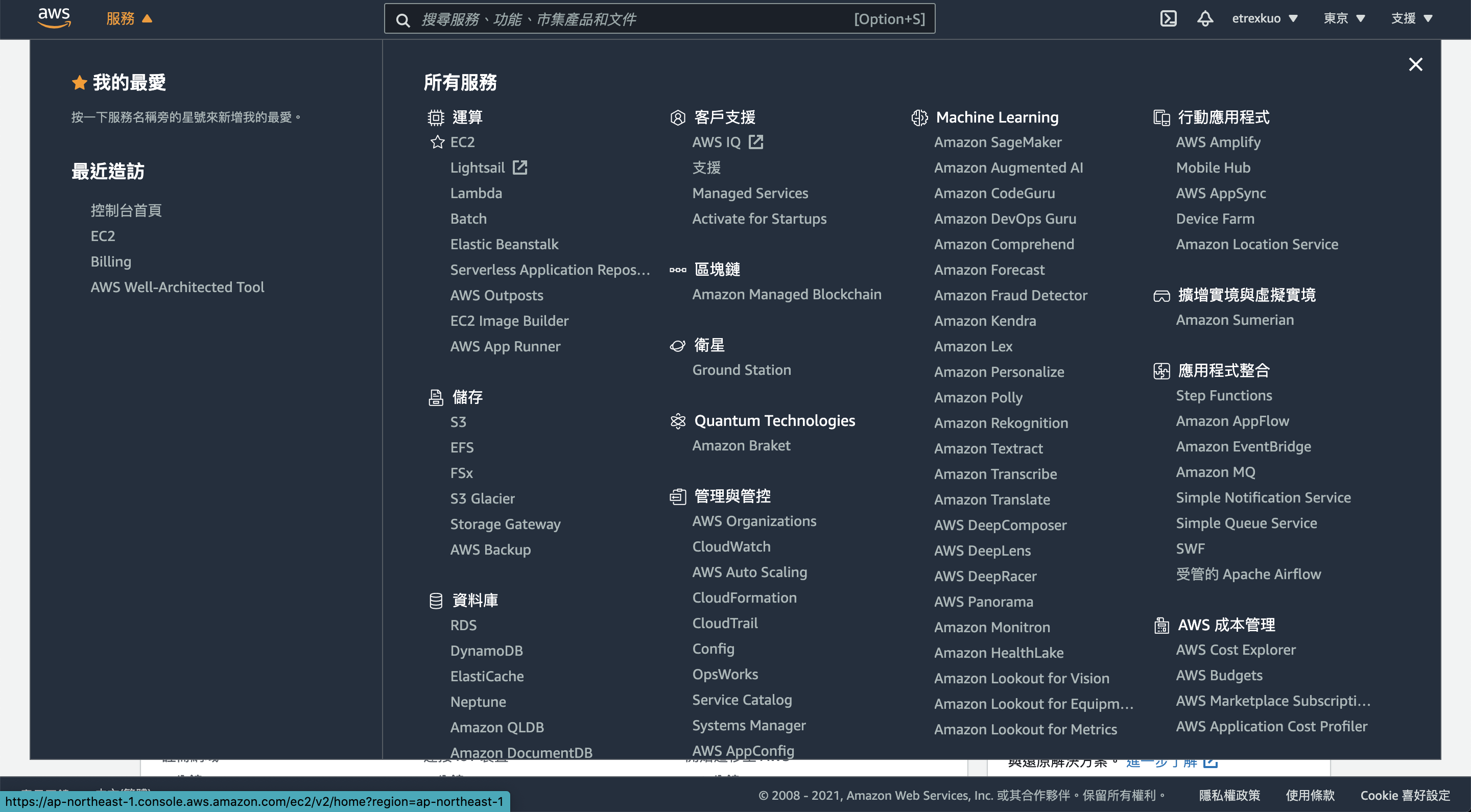Image resolution: width=1471 pixels, height=812 pixels.
Task: Click the 管理與管控 management category icon
Action: (677, 497)
